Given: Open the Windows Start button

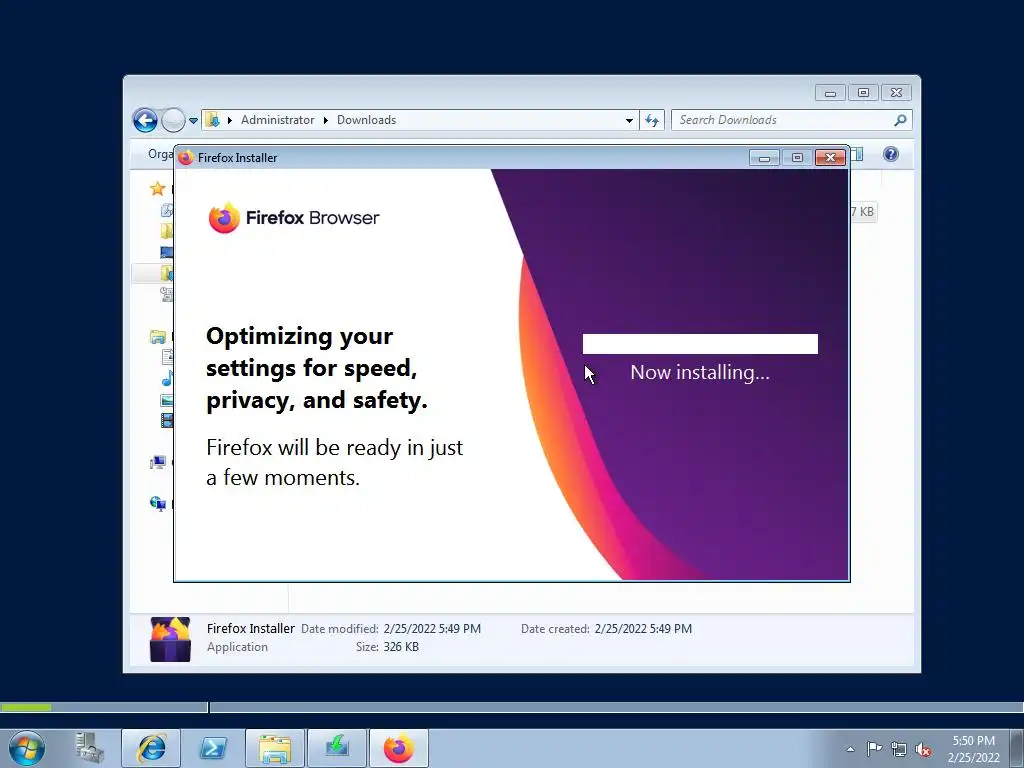Looking at the screenshot, I should [27, 748].
